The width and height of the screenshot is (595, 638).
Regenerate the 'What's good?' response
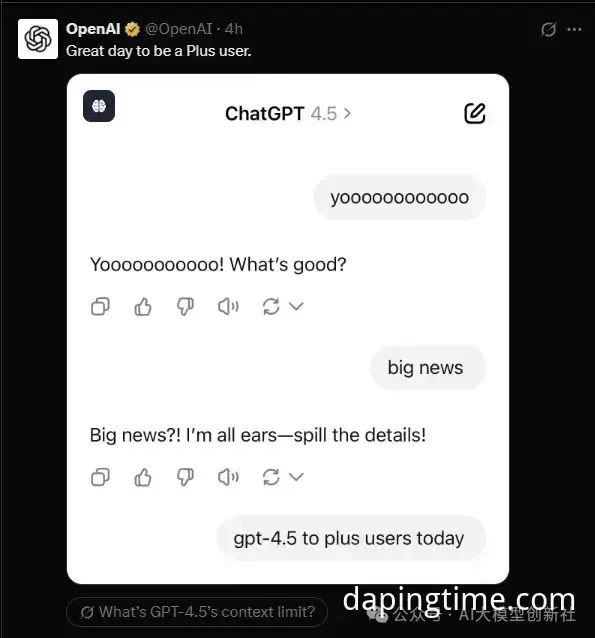271,306
